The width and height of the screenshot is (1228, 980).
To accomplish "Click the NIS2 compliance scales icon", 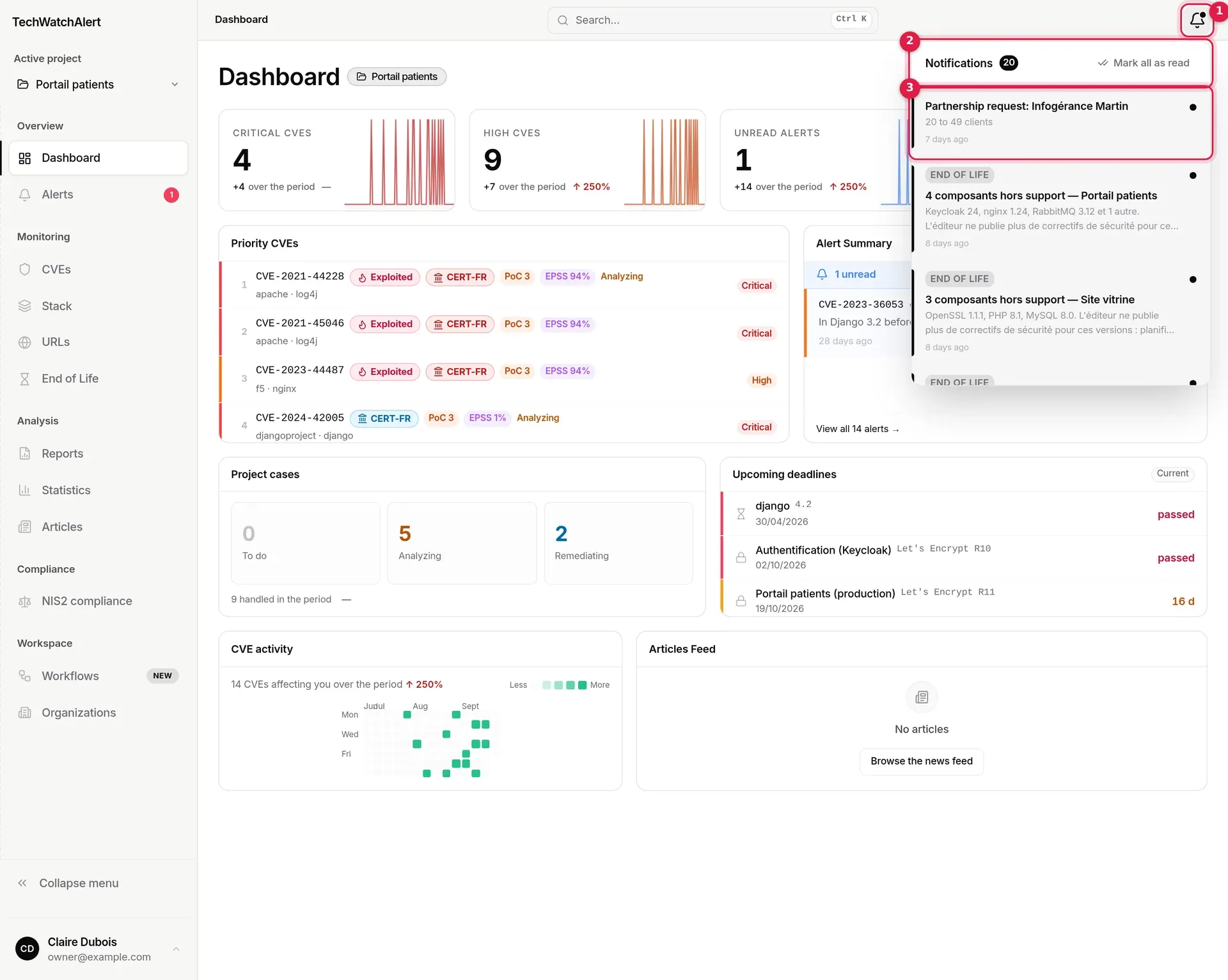I will [x=25, y=602].
